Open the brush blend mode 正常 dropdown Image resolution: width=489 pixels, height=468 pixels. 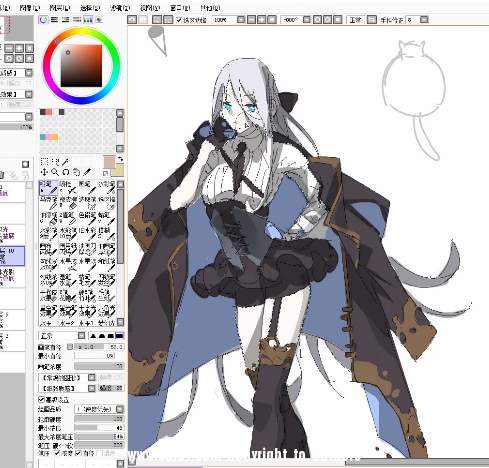click(81, 336)
